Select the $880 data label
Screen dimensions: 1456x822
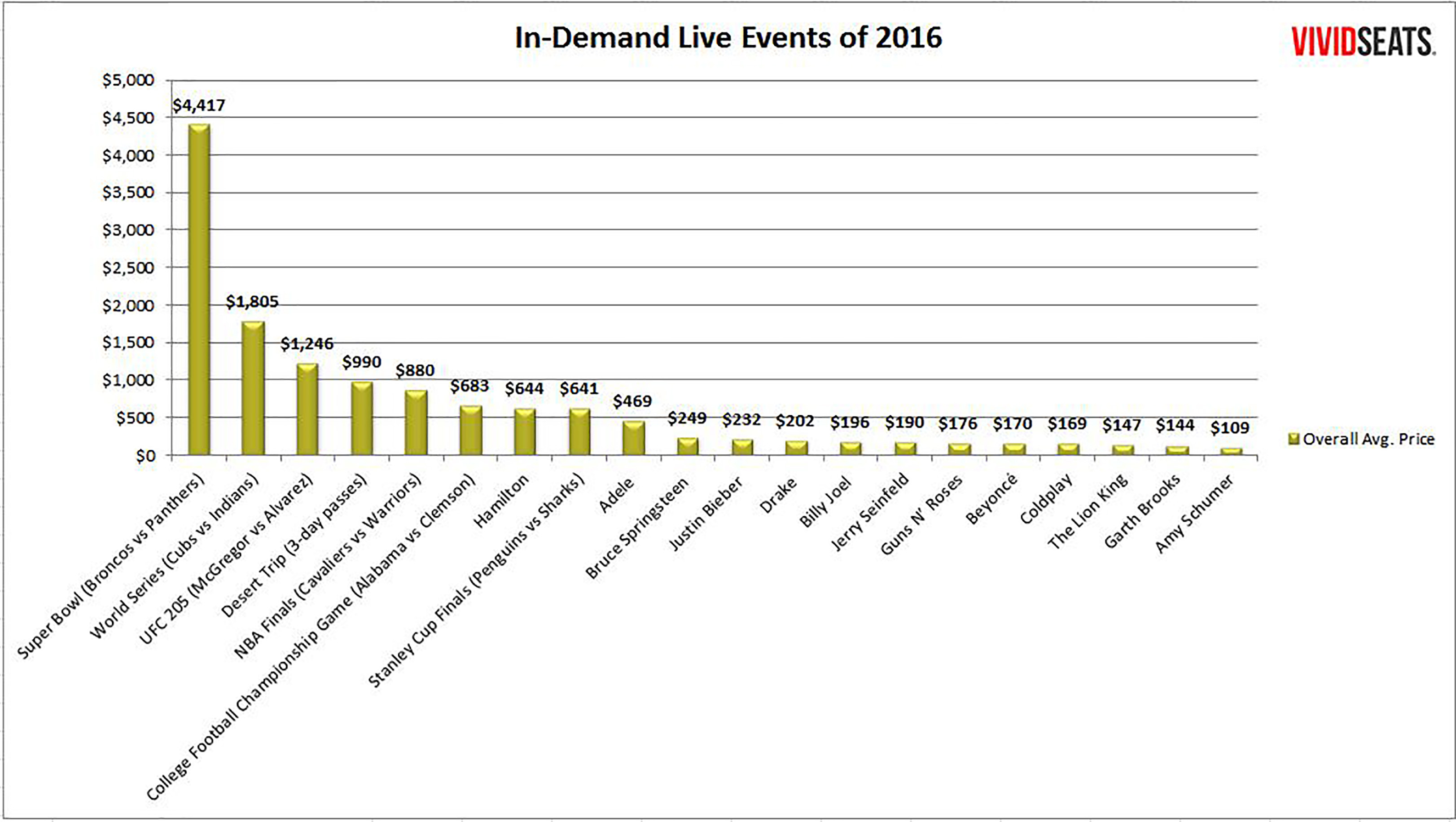click(415, 370)
